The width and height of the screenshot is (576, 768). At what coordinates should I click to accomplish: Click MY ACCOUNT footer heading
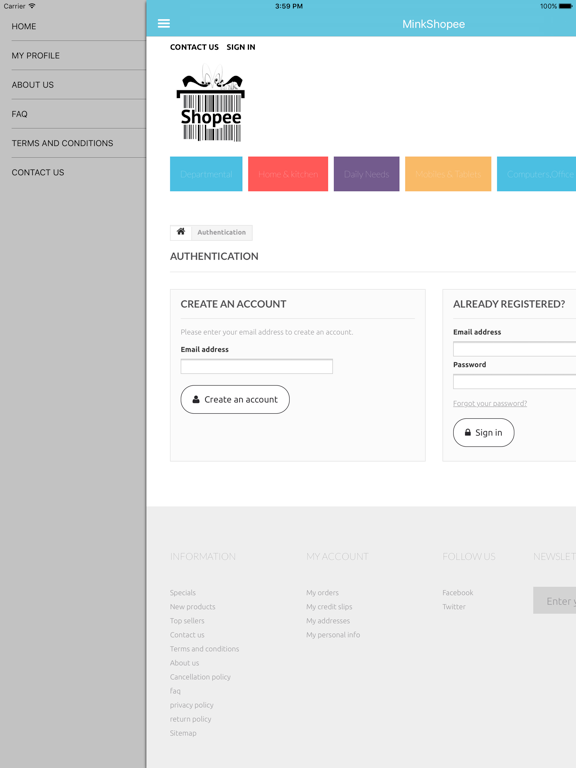point(337,557)
